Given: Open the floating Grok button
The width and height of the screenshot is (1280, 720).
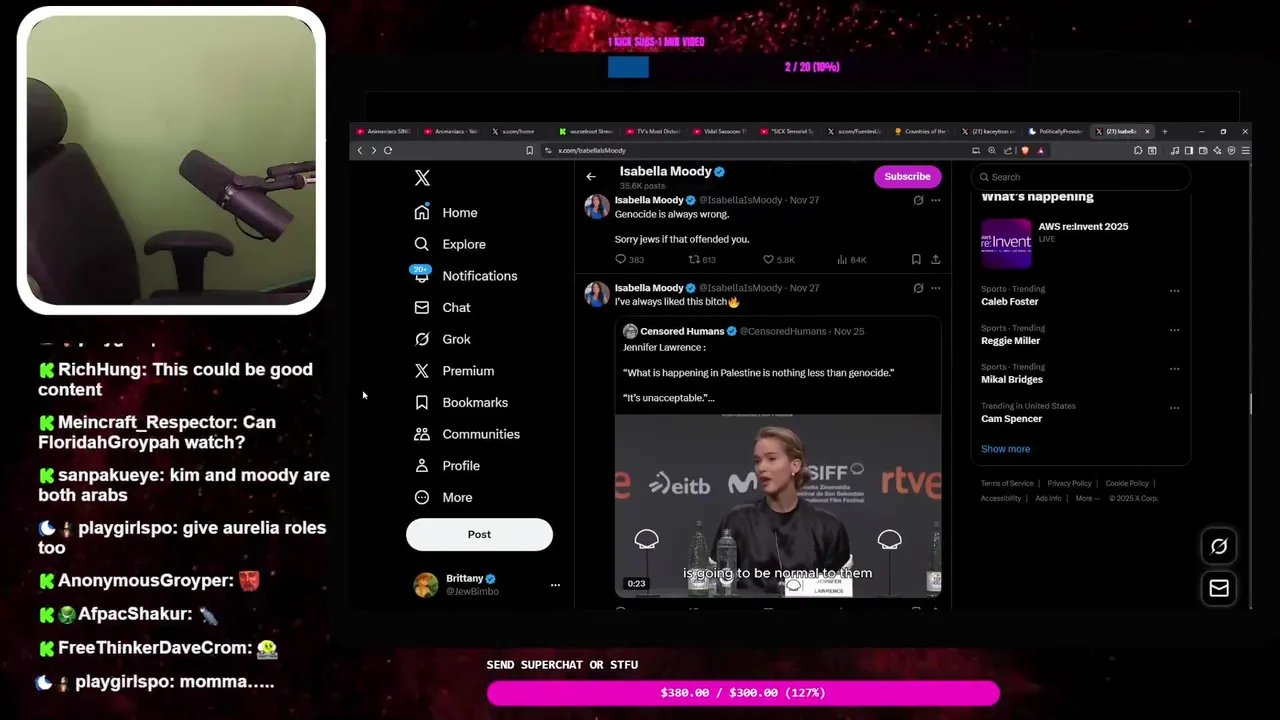Looking at the screenshot, I should click(x=1219, y=546).
